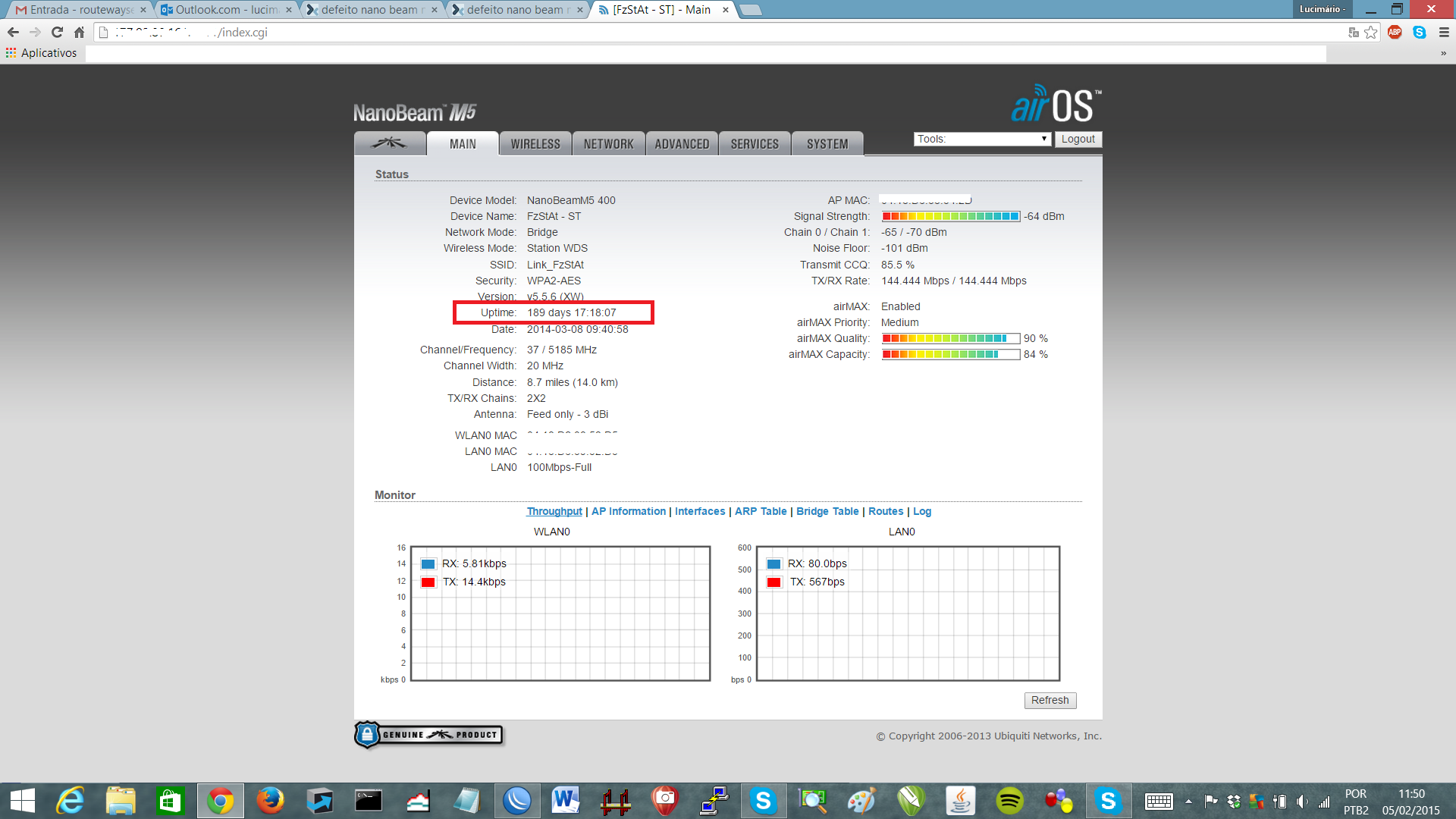
Task: Click the browser address bar
Action: 682,32
